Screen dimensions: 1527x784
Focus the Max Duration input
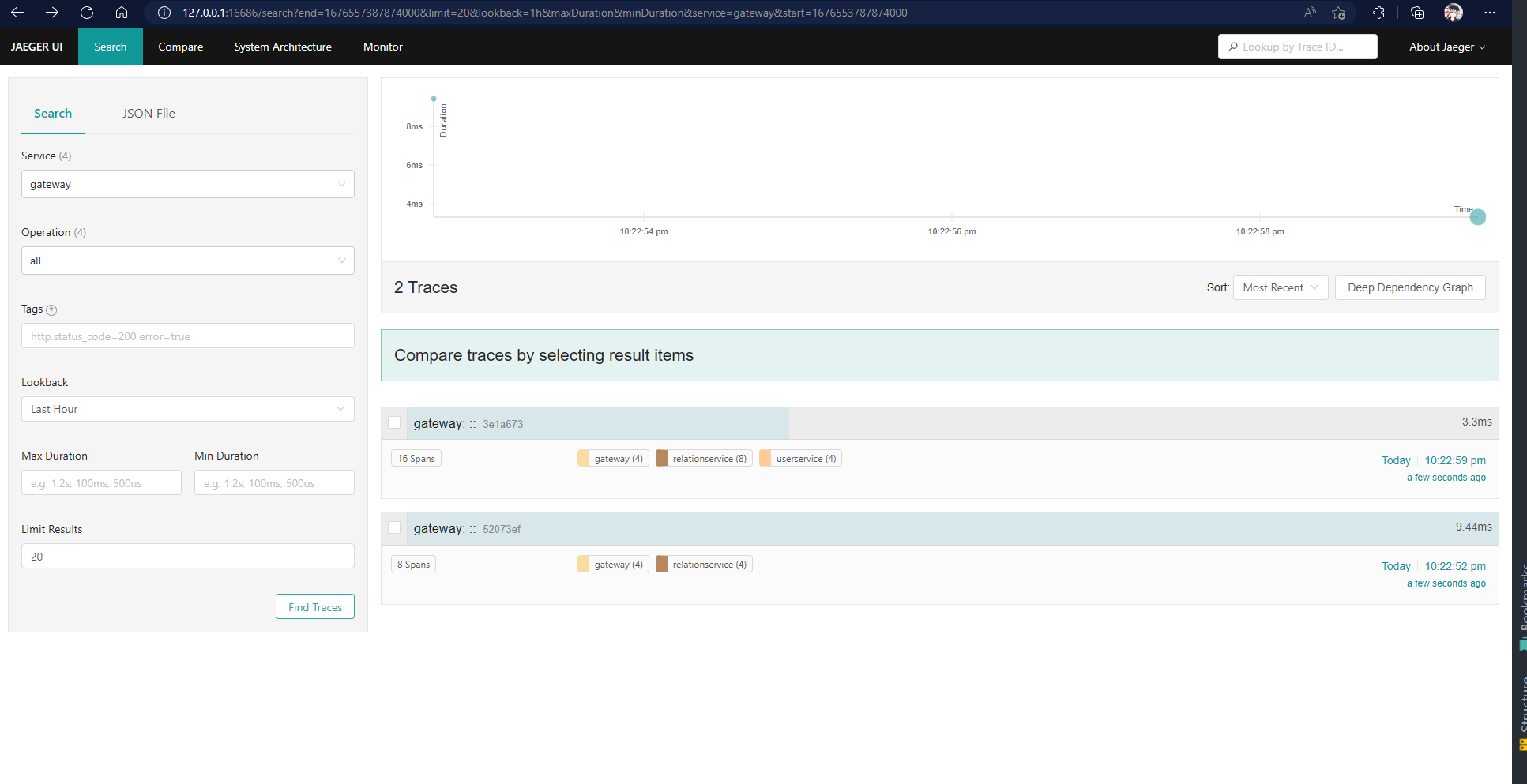101,482
